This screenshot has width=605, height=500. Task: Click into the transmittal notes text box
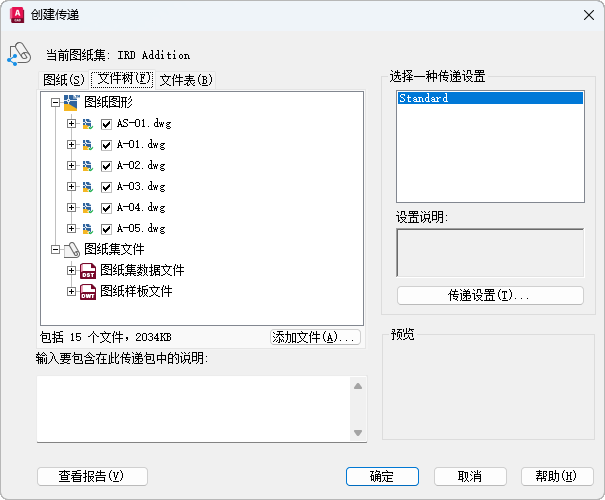click(192, 408)
